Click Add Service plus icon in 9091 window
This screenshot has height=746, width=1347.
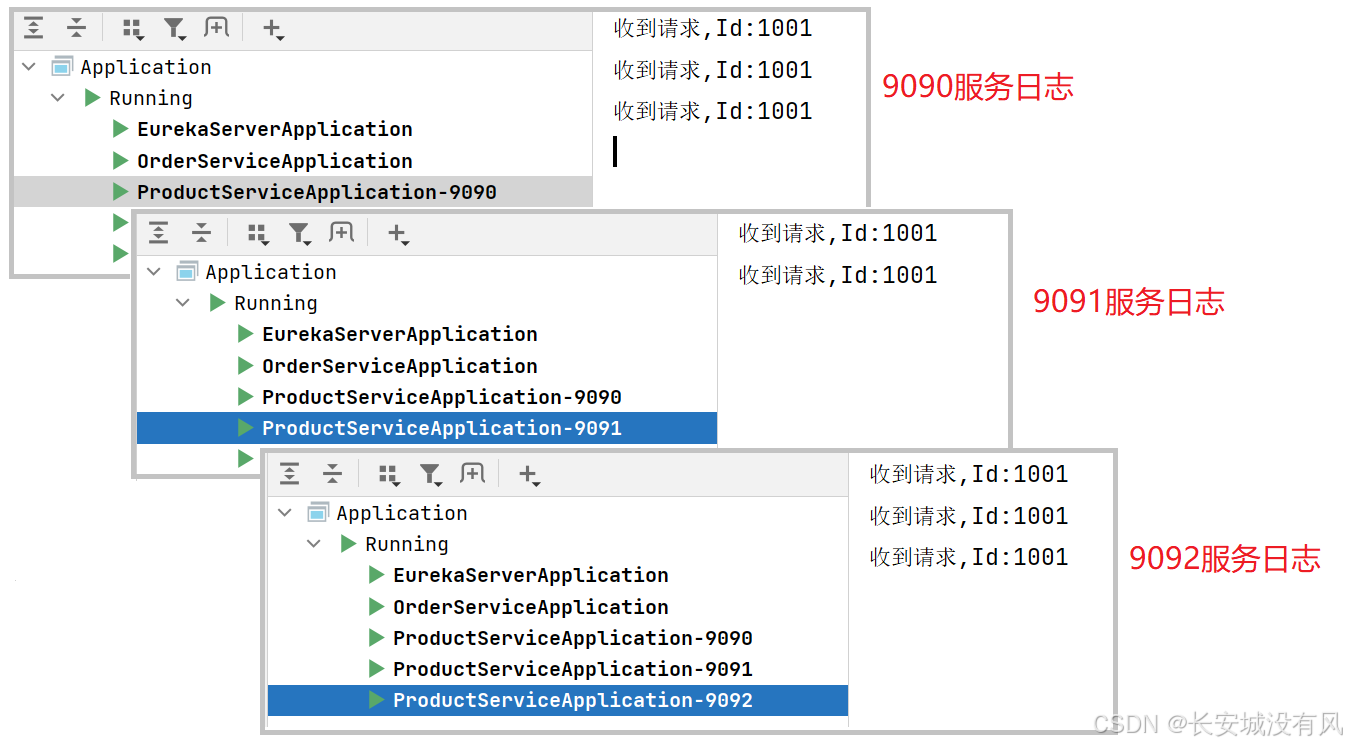(x=398, y=234)
